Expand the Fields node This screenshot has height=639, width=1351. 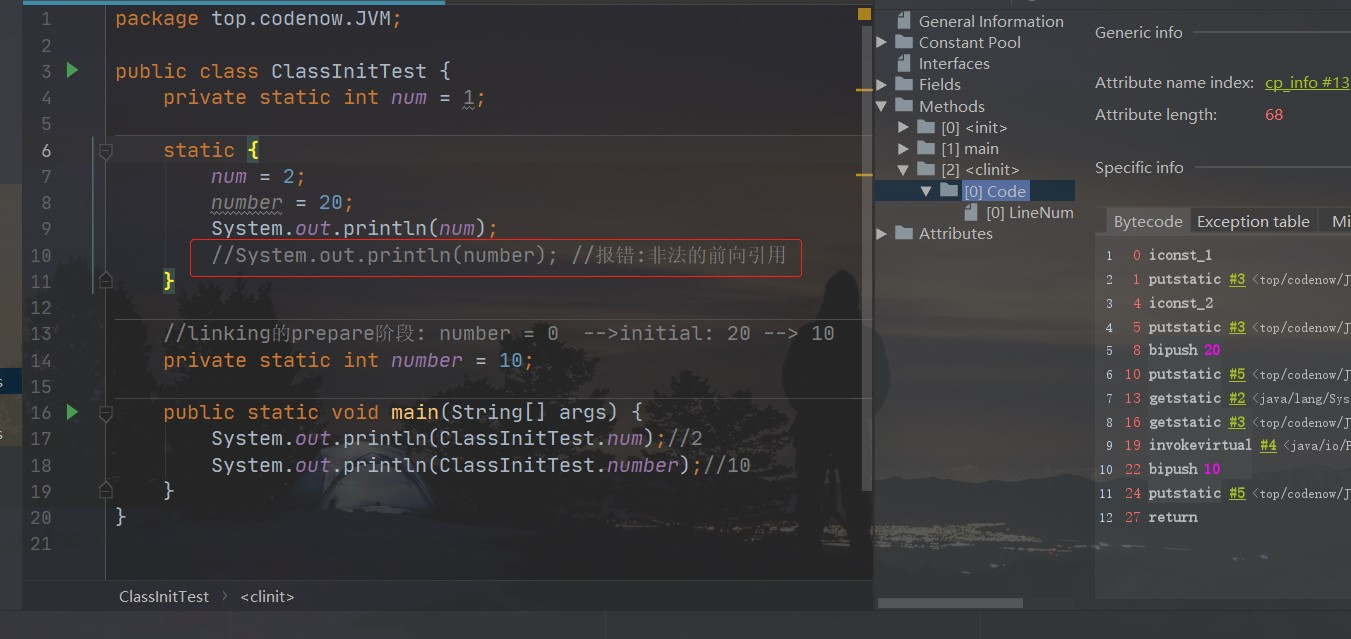(882, 84)
